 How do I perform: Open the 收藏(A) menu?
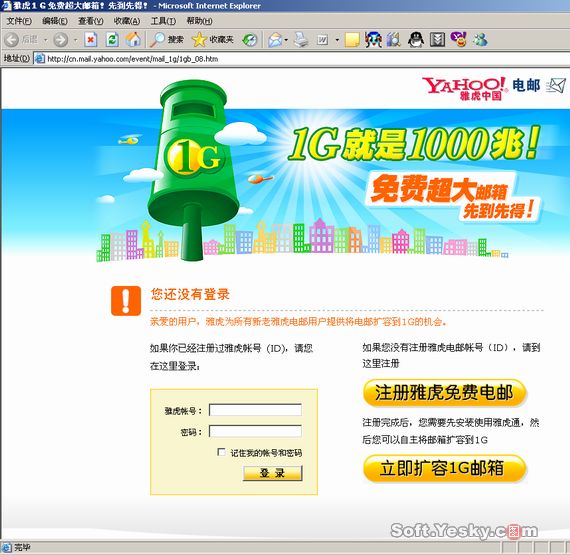click(127, 21)
